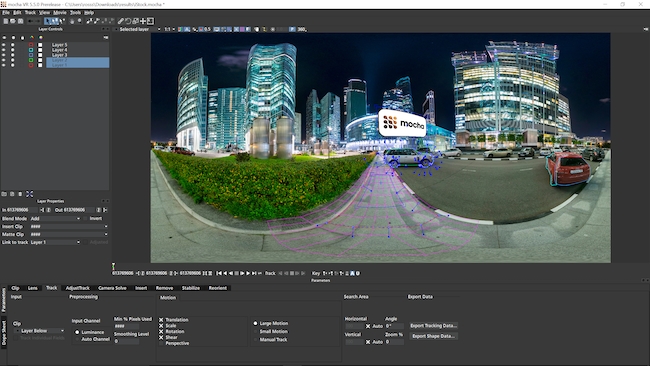
Task: Click the 360 view button in viewer bar
Action: (x=302, y=29)
